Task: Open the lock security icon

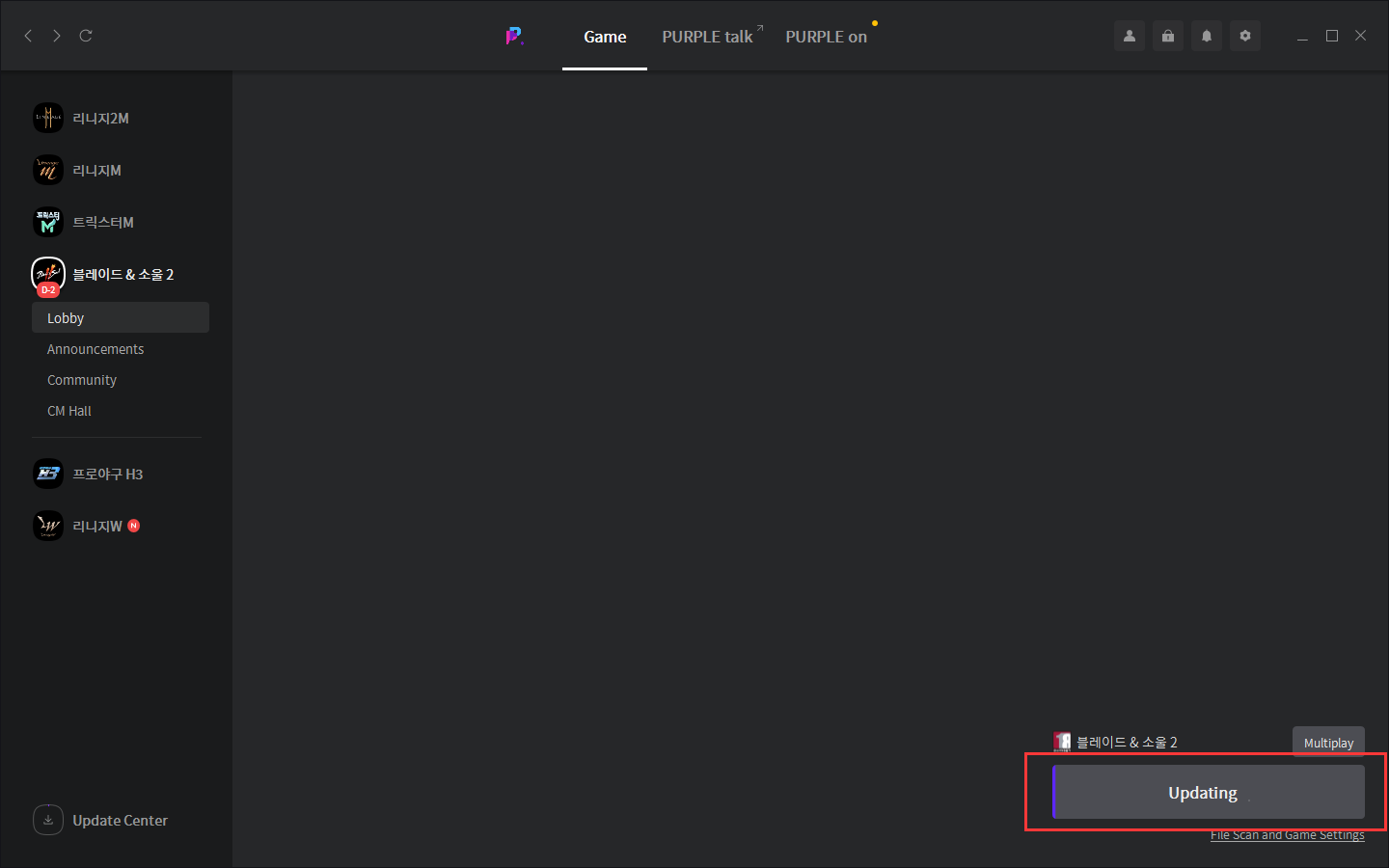Action: pyautogui.click(x=1168, y=36)
